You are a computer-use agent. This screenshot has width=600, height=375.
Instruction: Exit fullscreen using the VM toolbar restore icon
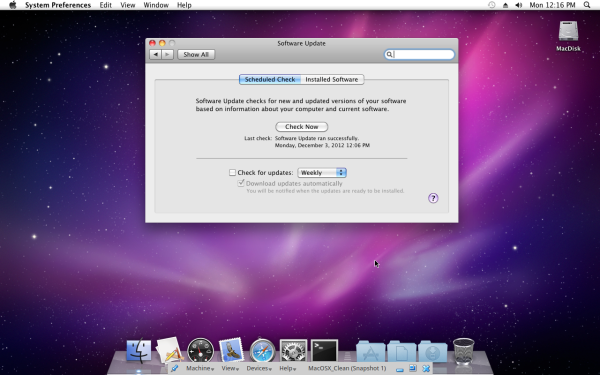pos(412,368)
